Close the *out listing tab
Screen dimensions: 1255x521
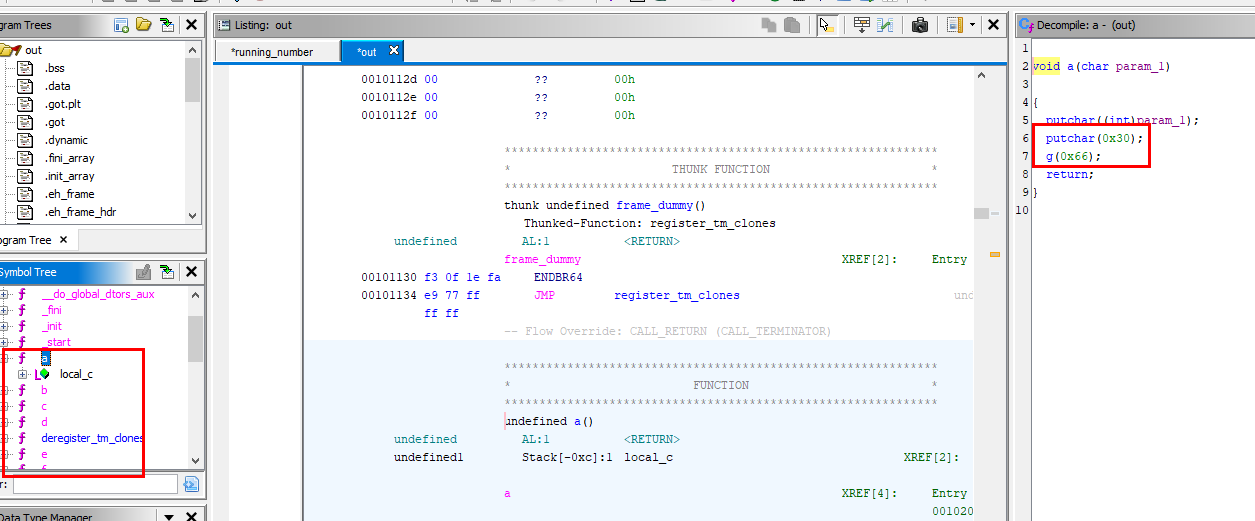tap(394, 51)
